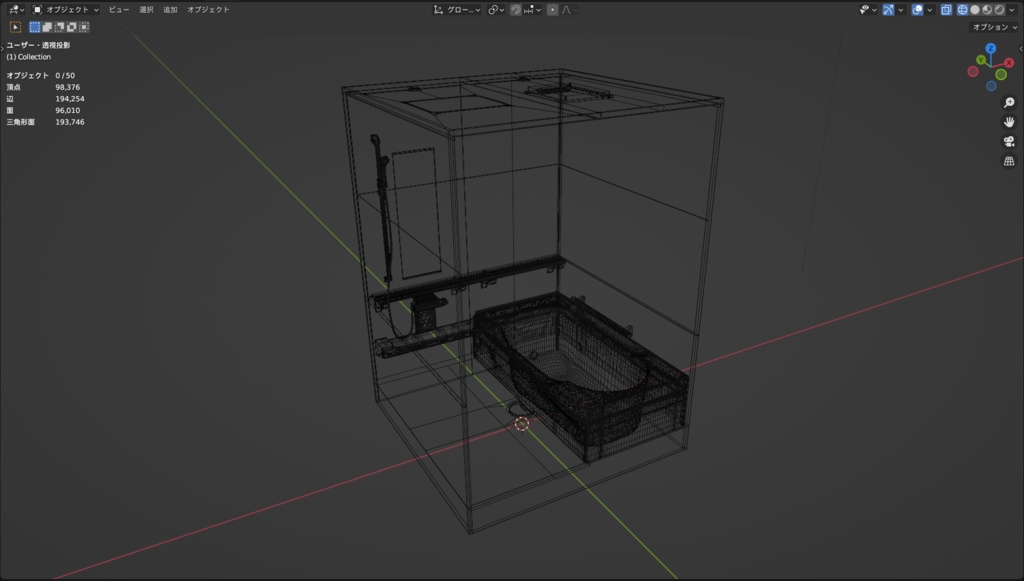Switch to rendered shading

(999, 10)
